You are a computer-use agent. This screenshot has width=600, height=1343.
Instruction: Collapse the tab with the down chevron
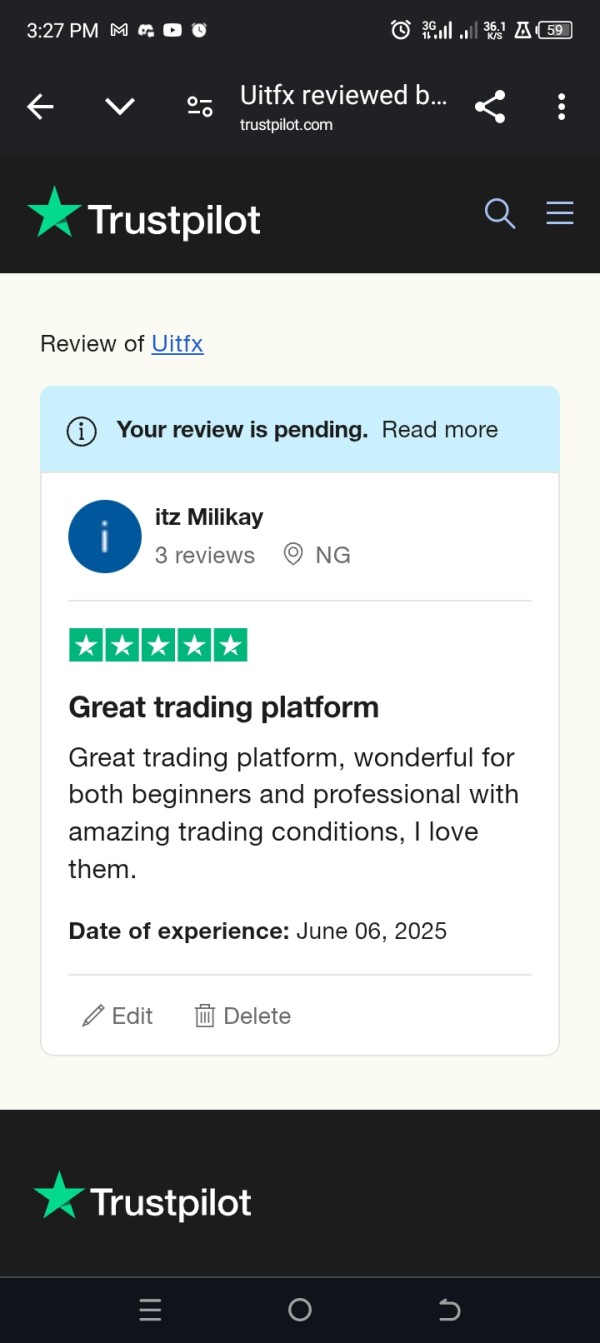(x=120, y=107)
